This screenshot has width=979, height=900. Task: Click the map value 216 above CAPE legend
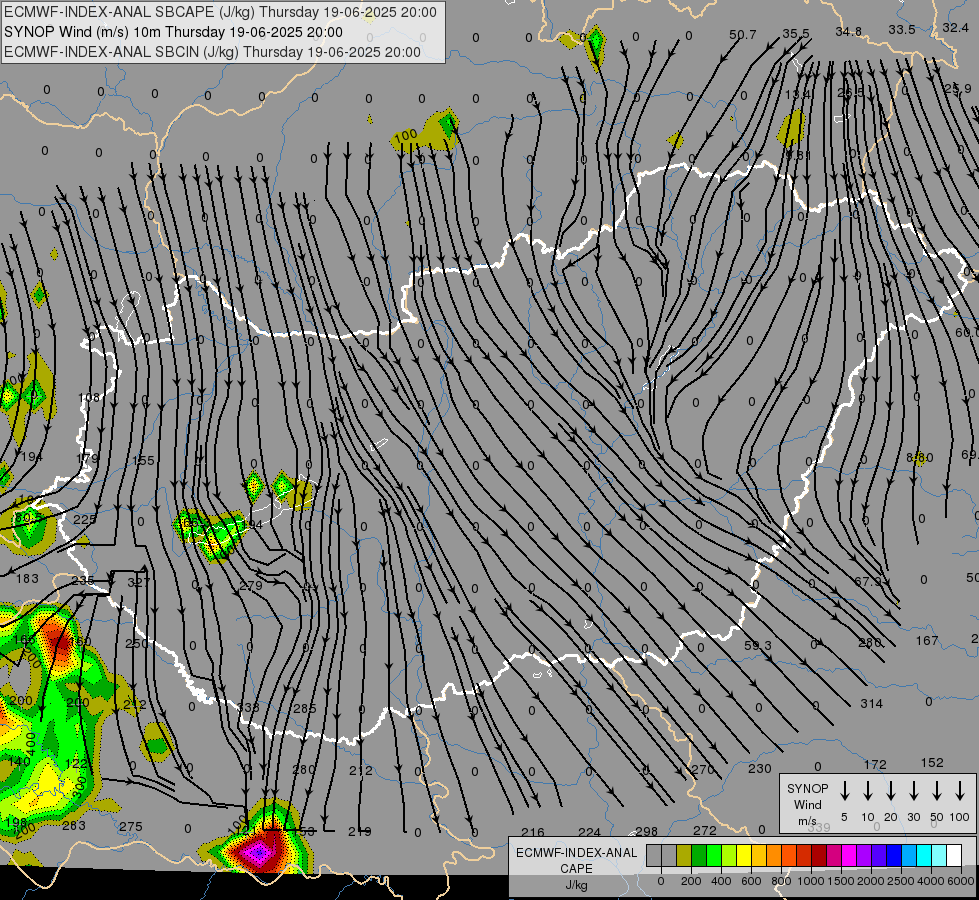click(x=533, y=832)
